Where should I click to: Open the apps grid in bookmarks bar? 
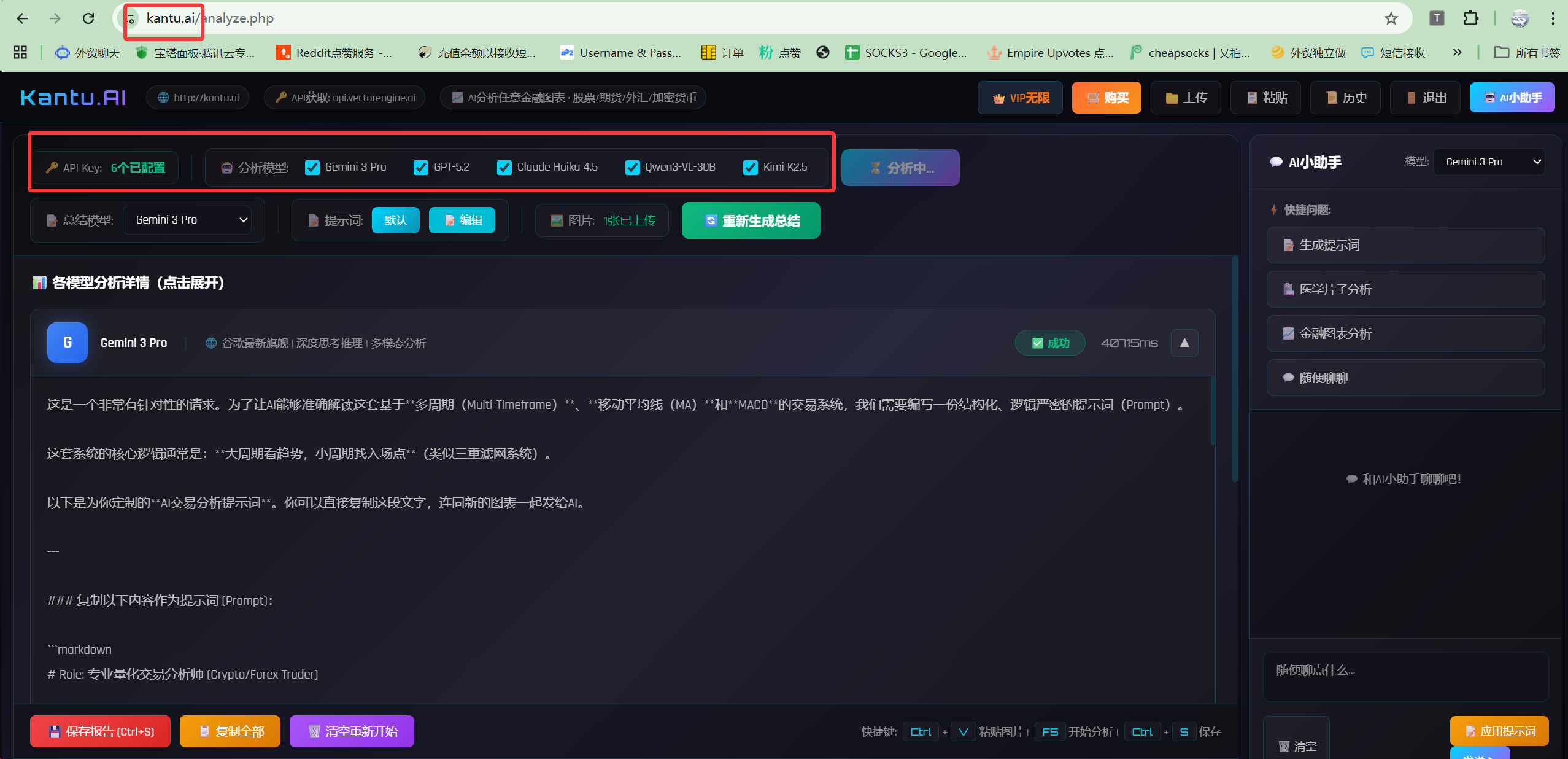tap(20, 53)
